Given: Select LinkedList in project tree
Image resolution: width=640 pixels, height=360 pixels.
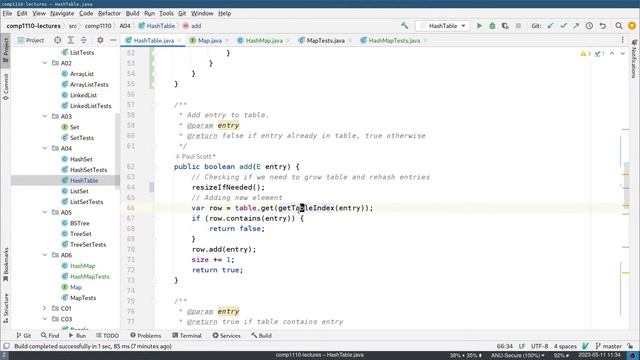Looking at the screenshot, I should 83,95.
